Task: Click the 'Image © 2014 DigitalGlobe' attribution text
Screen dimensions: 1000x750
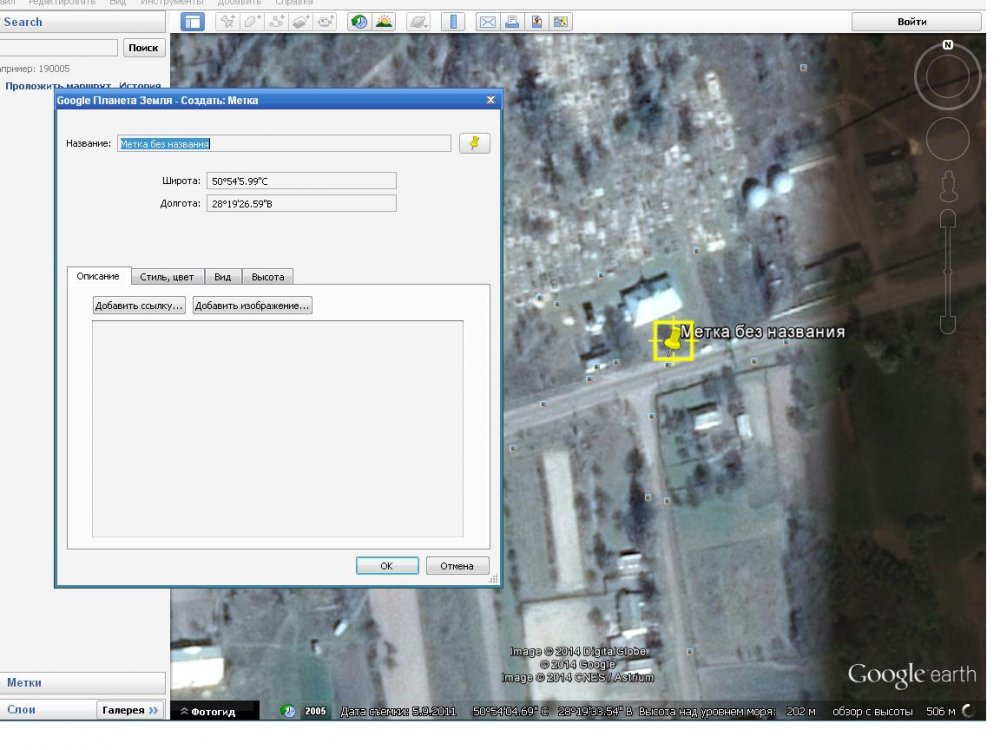Action: (578, 651)
